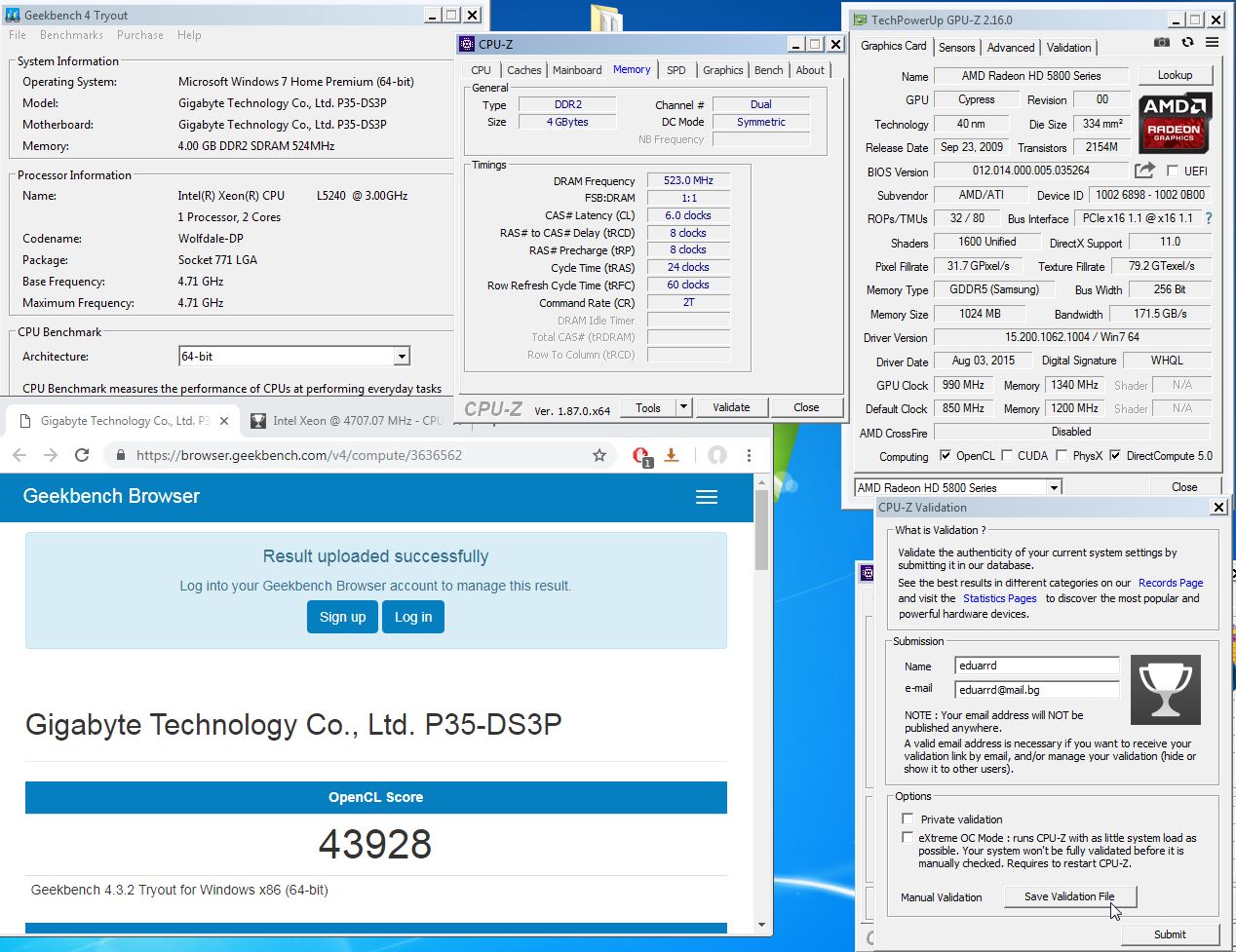
Task: Switch to the CPU-Z SPD tab
Action: coord(676,70)
